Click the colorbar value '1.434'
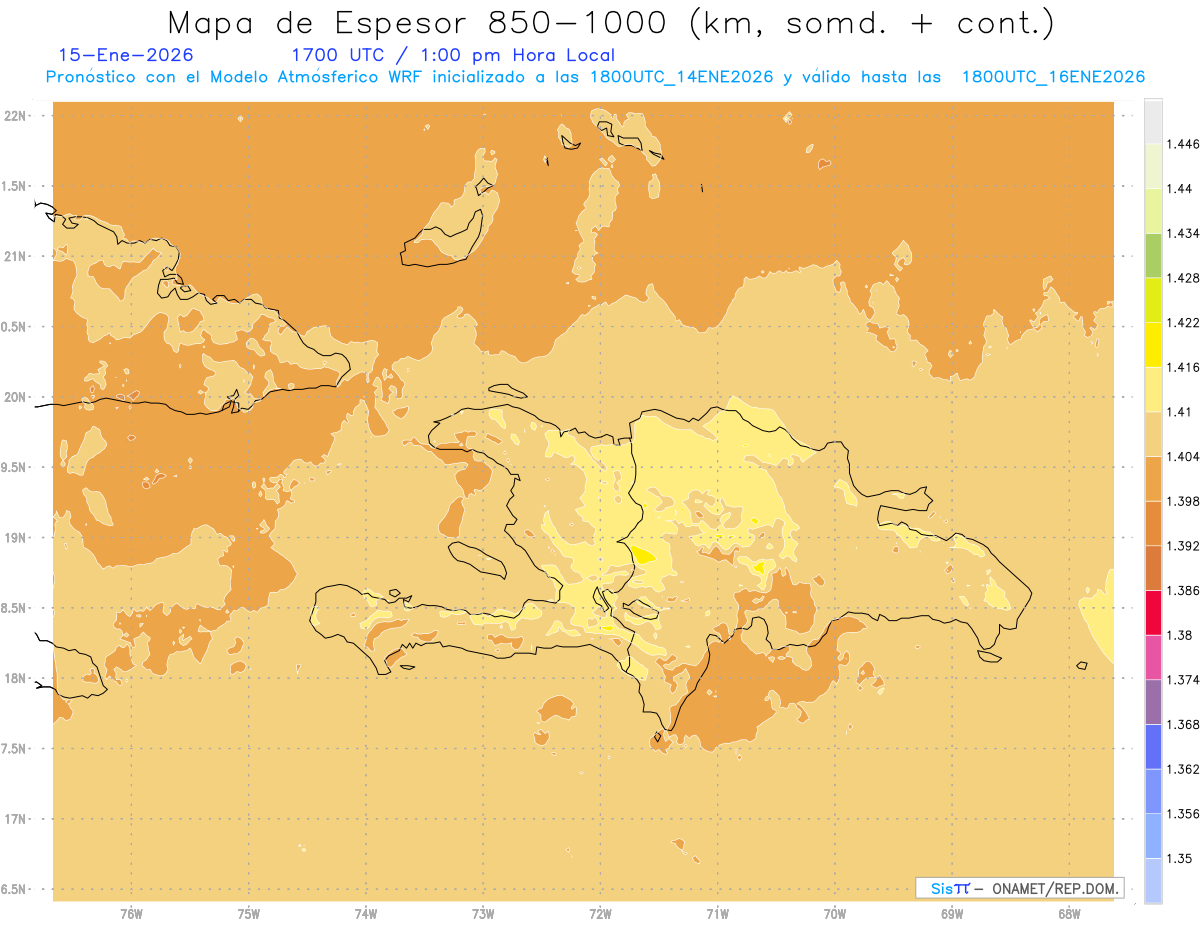The width and height of the screenshot is (1200, 927). [1183, 233]
